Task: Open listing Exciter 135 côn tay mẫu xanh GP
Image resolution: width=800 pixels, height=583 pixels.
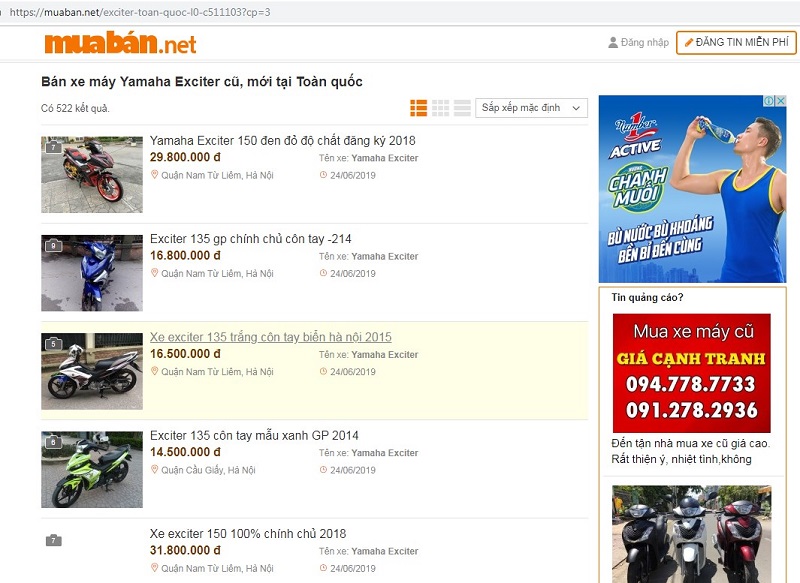Action: point(254,436)
